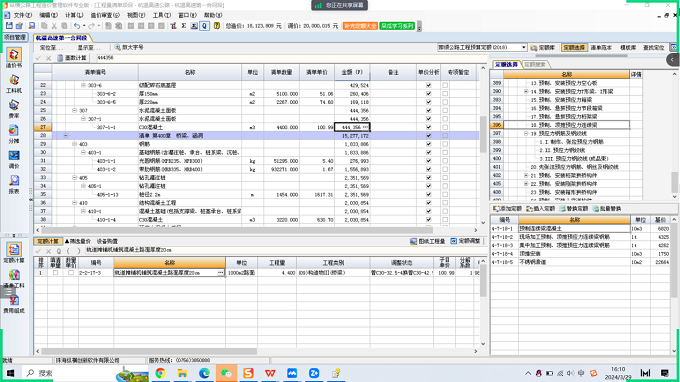Open File Explorer from the taskbar
680x382 pixels.
pos(182,373)
